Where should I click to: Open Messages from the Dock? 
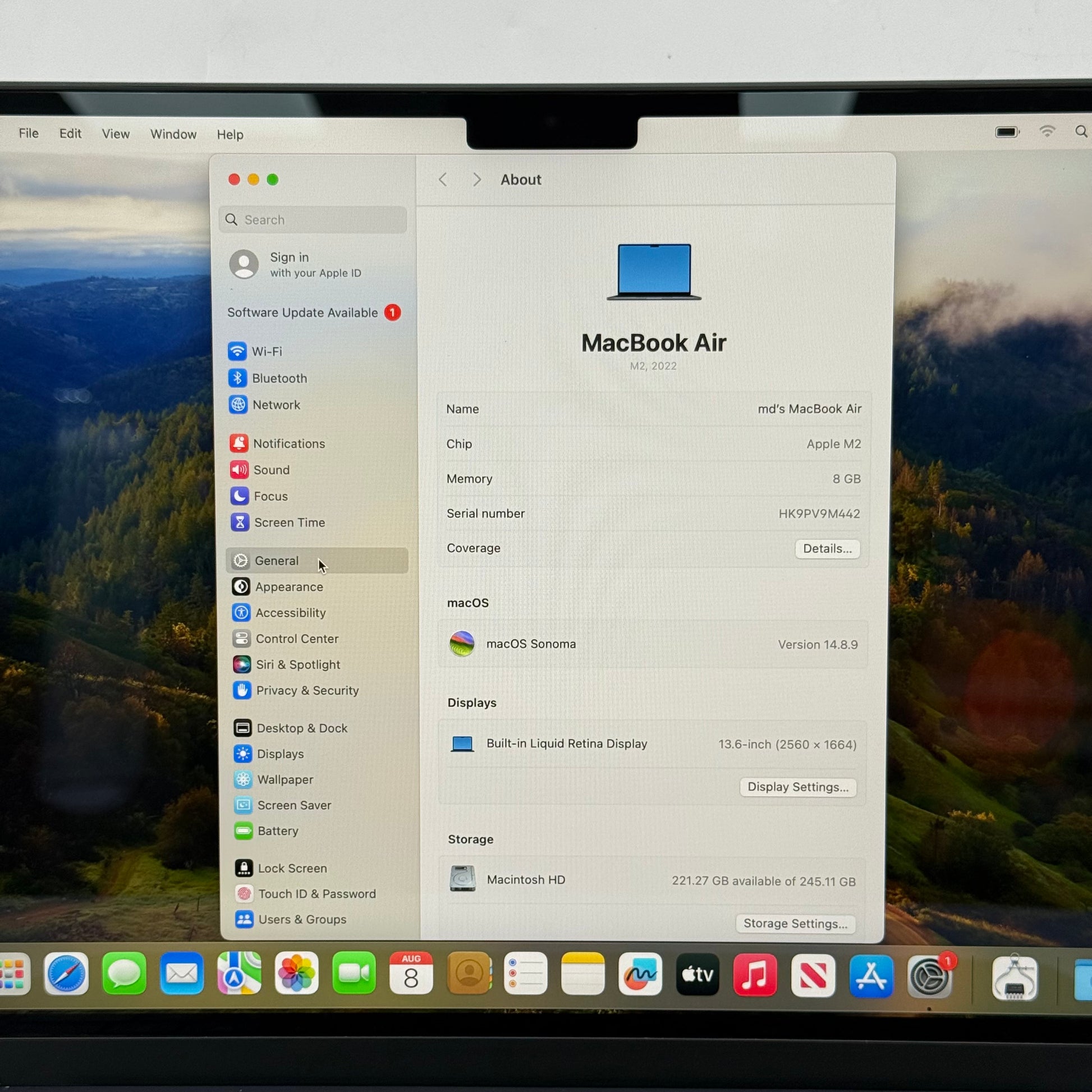click(125, 973)
